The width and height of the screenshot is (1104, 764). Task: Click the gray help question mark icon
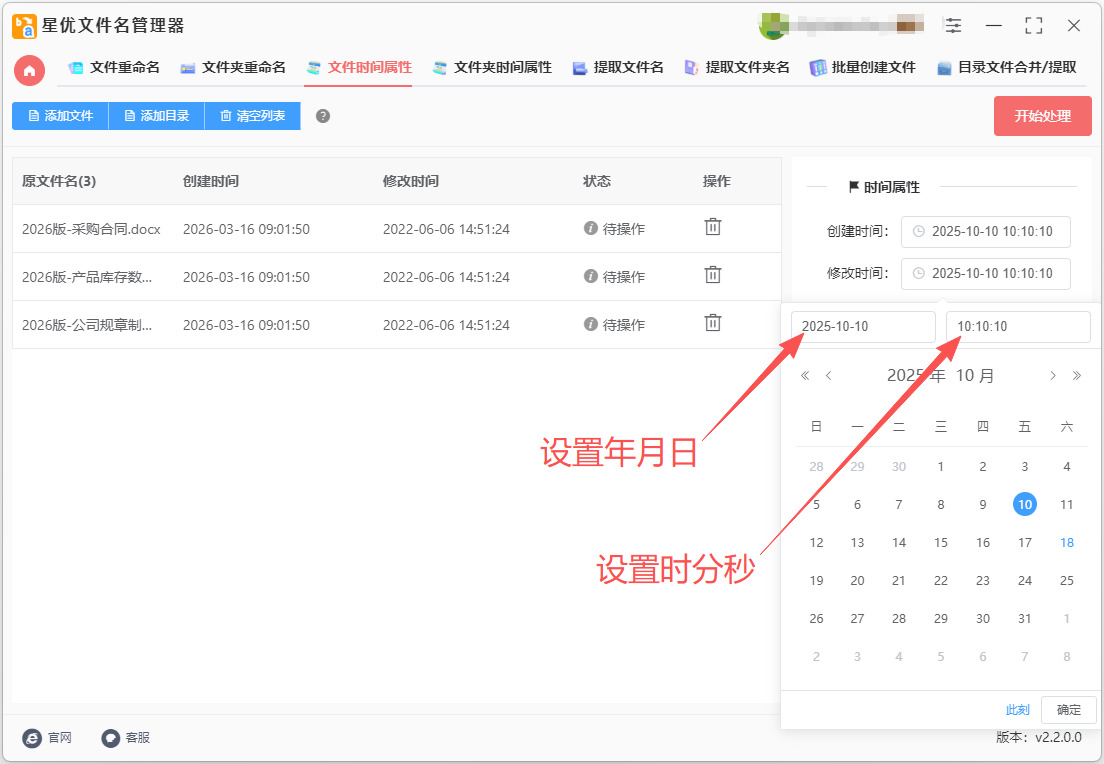(323, 116)
